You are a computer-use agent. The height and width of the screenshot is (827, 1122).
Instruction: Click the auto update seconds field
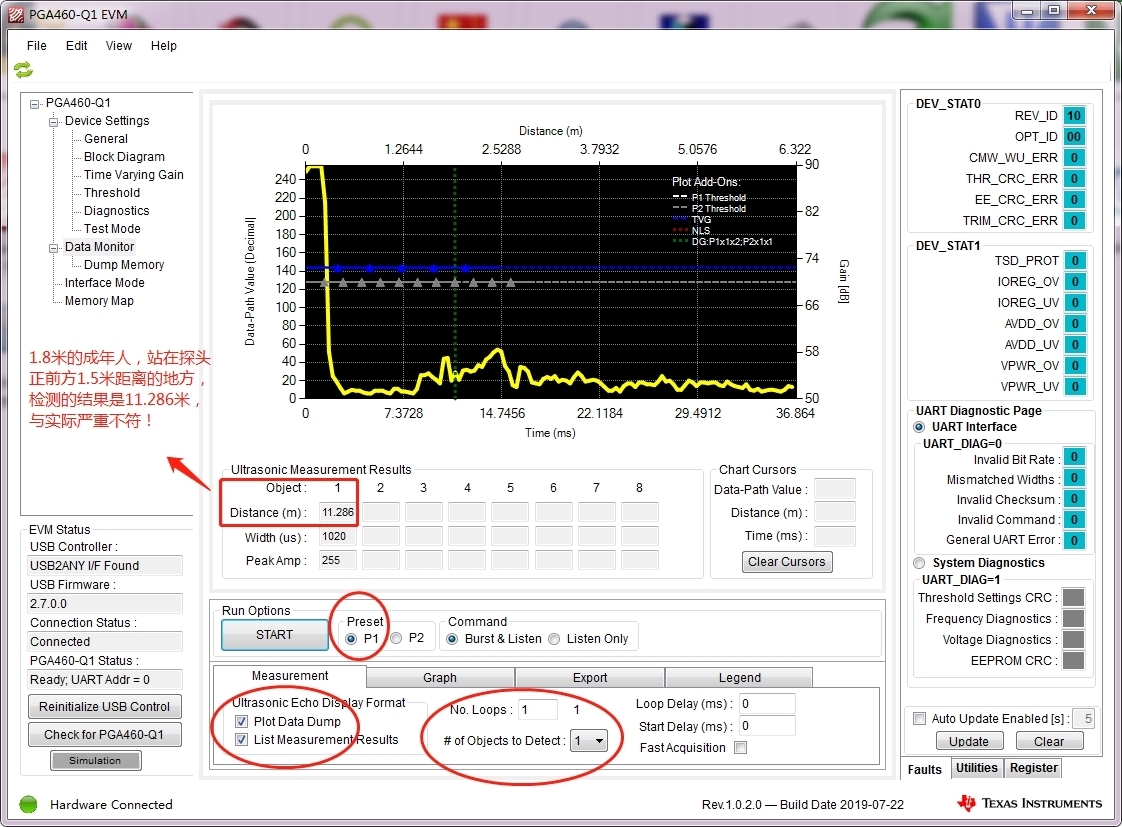coord(1084,718)
